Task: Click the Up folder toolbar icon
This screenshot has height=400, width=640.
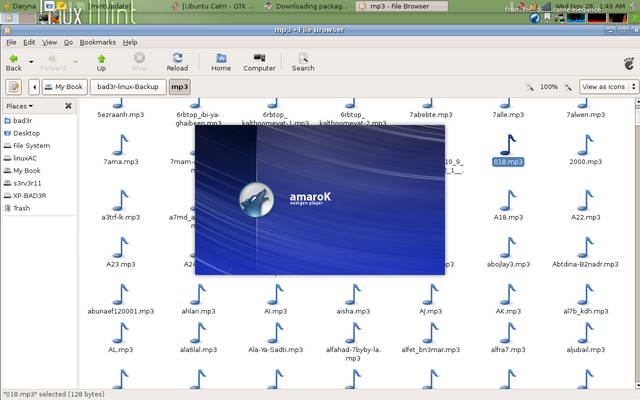Action: [101, 62]
